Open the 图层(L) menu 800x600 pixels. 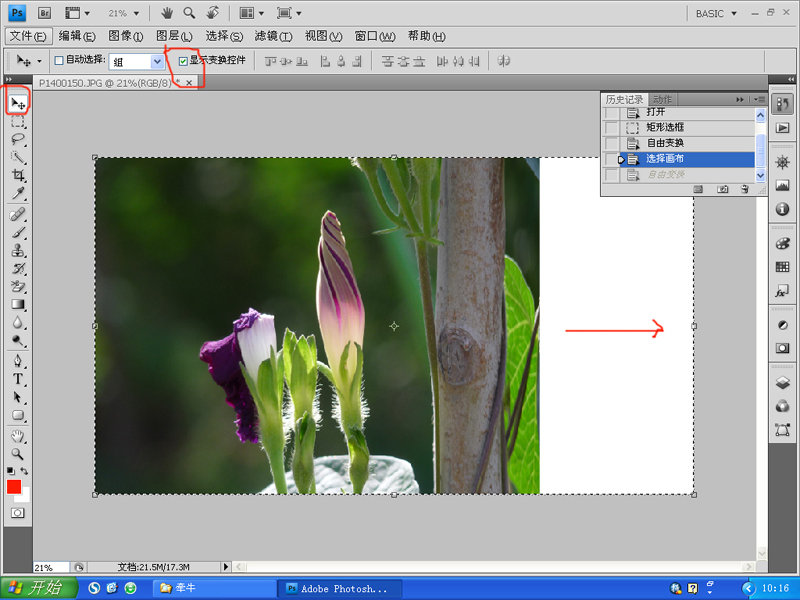tap(174, 36)
